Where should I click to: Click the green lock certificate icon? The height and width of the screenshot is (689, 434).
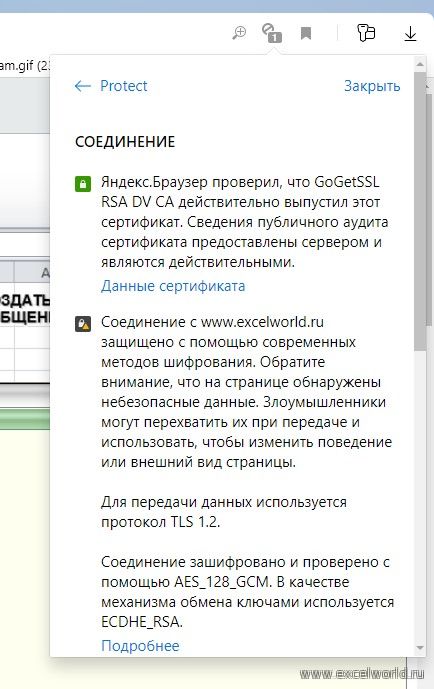[x=83, y=184]
